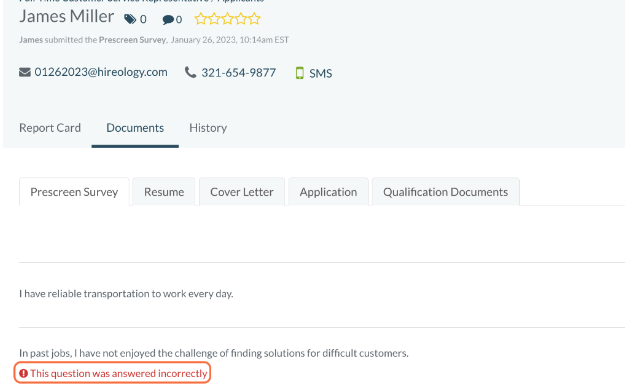
Task: Switch to the Report Card tab
Action: [x=50, y=128]
